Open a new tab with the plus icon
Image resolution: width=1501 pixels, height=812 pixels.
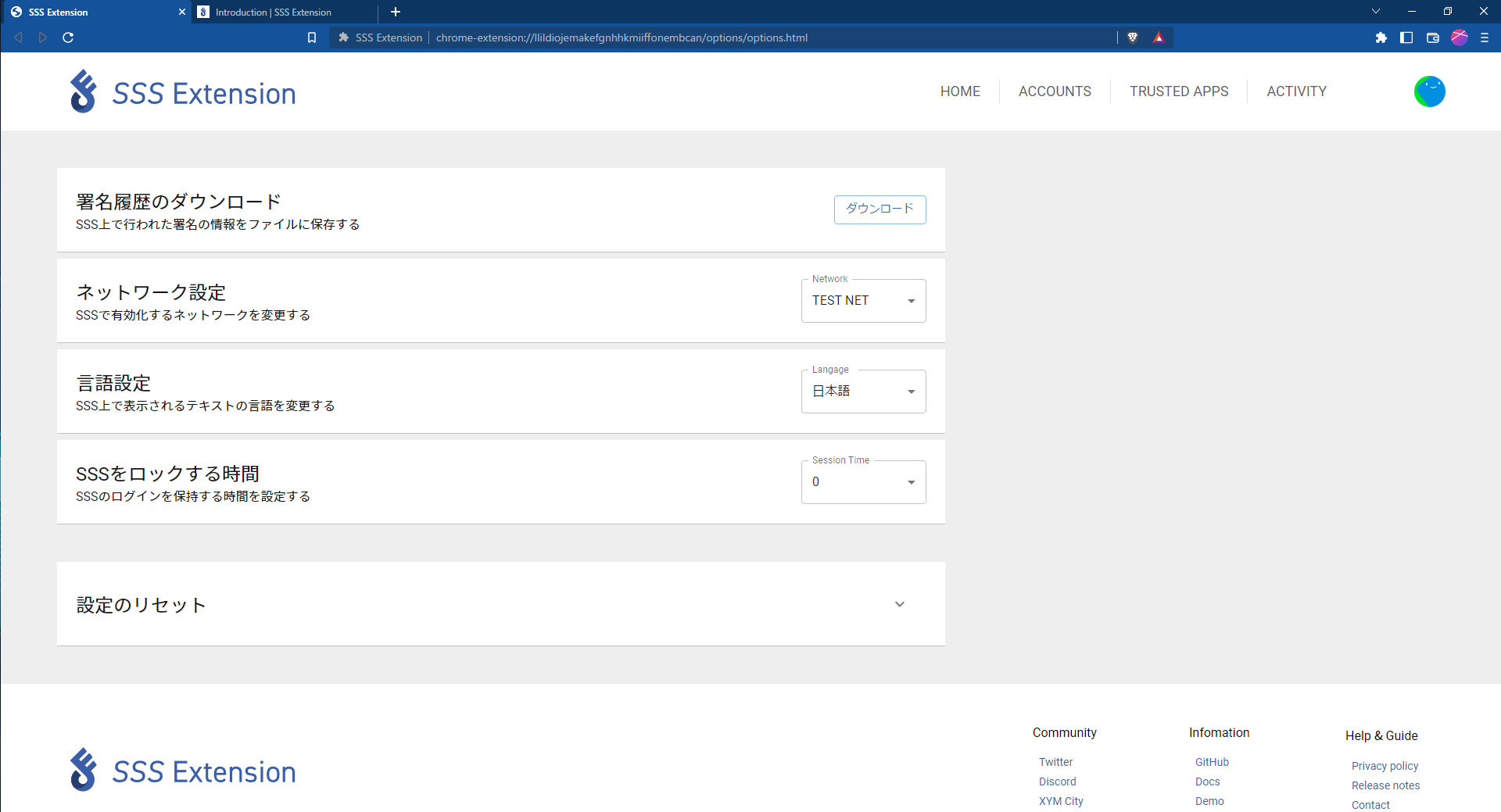tap(396, 12)
